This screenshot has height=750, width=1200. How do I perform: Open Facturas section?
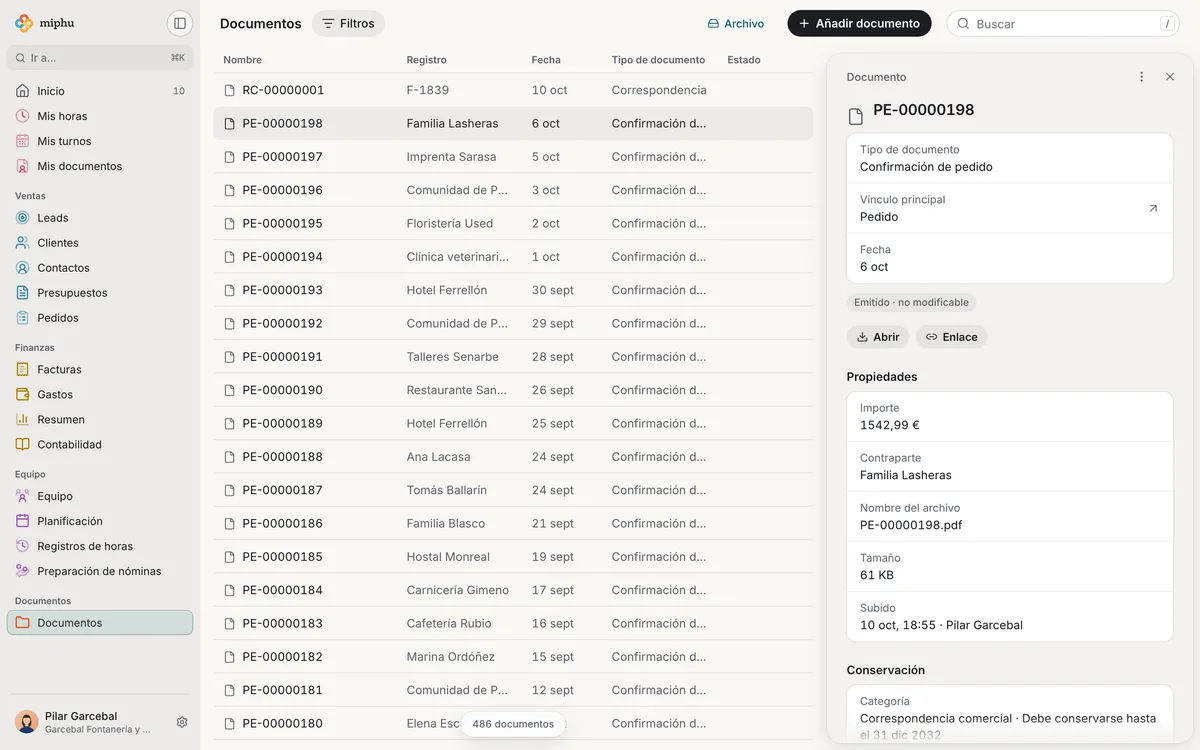coord(100,370)
